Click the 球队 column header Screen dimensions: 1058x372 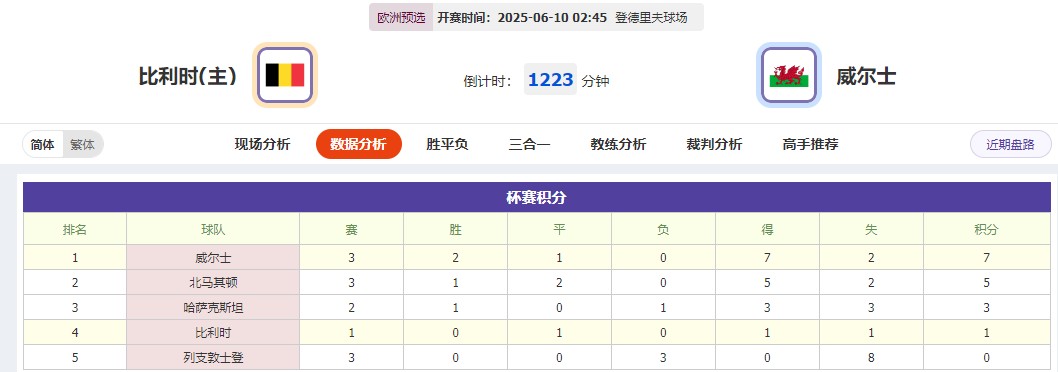(x=213, y=230)
